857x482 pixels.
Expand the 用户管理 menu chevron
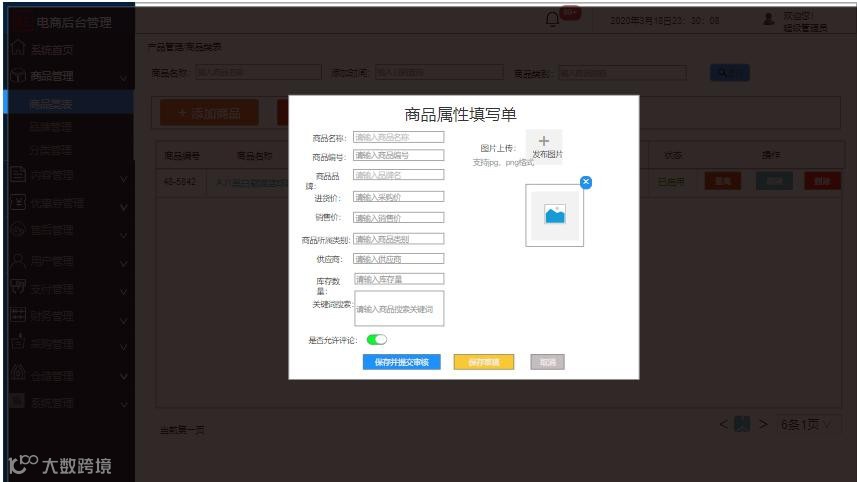point(124,263)
